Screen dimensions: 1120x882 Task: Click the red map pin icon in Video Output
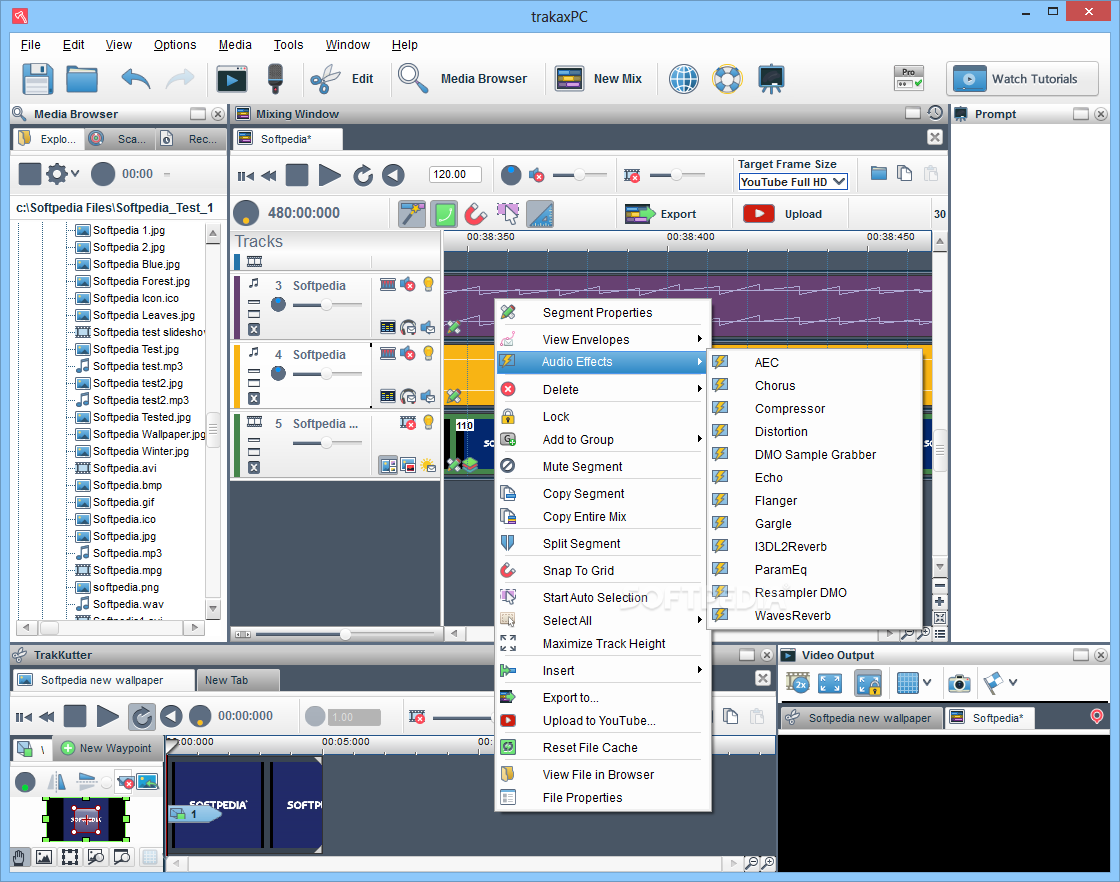[1097, 716]
